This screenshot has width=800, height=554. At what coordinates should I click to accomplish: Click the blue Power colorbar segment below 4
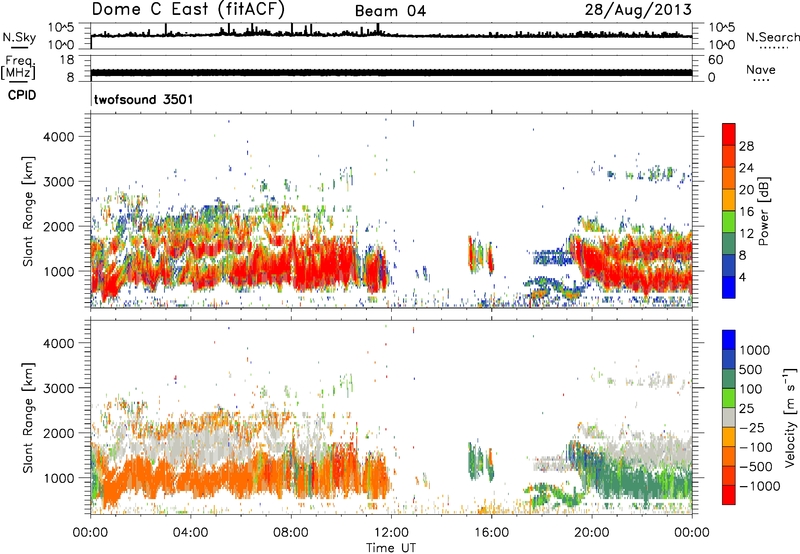point(729,287)
